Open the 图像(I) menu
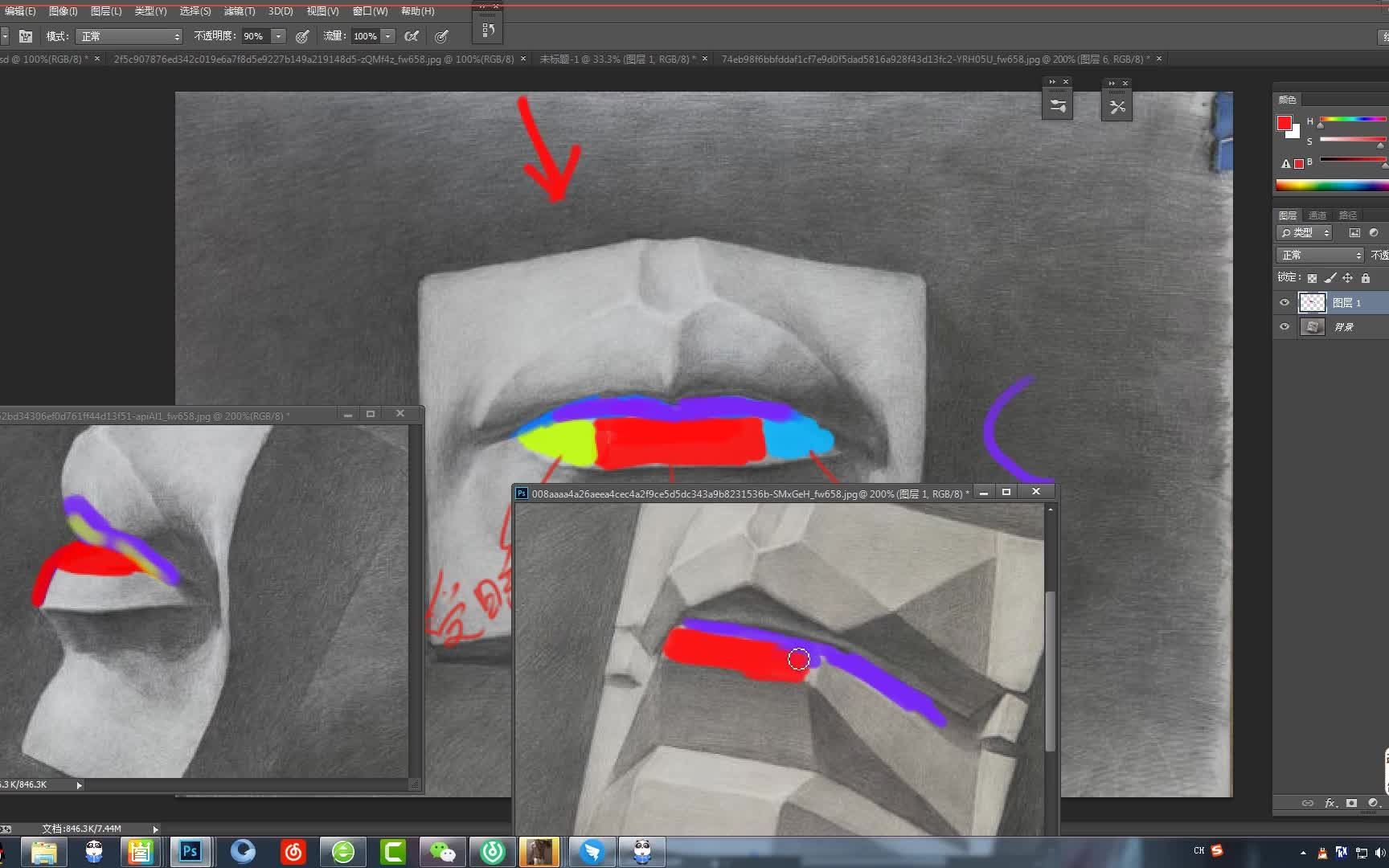The width and height of the screenshot is (1389, 868). (63, 11)
